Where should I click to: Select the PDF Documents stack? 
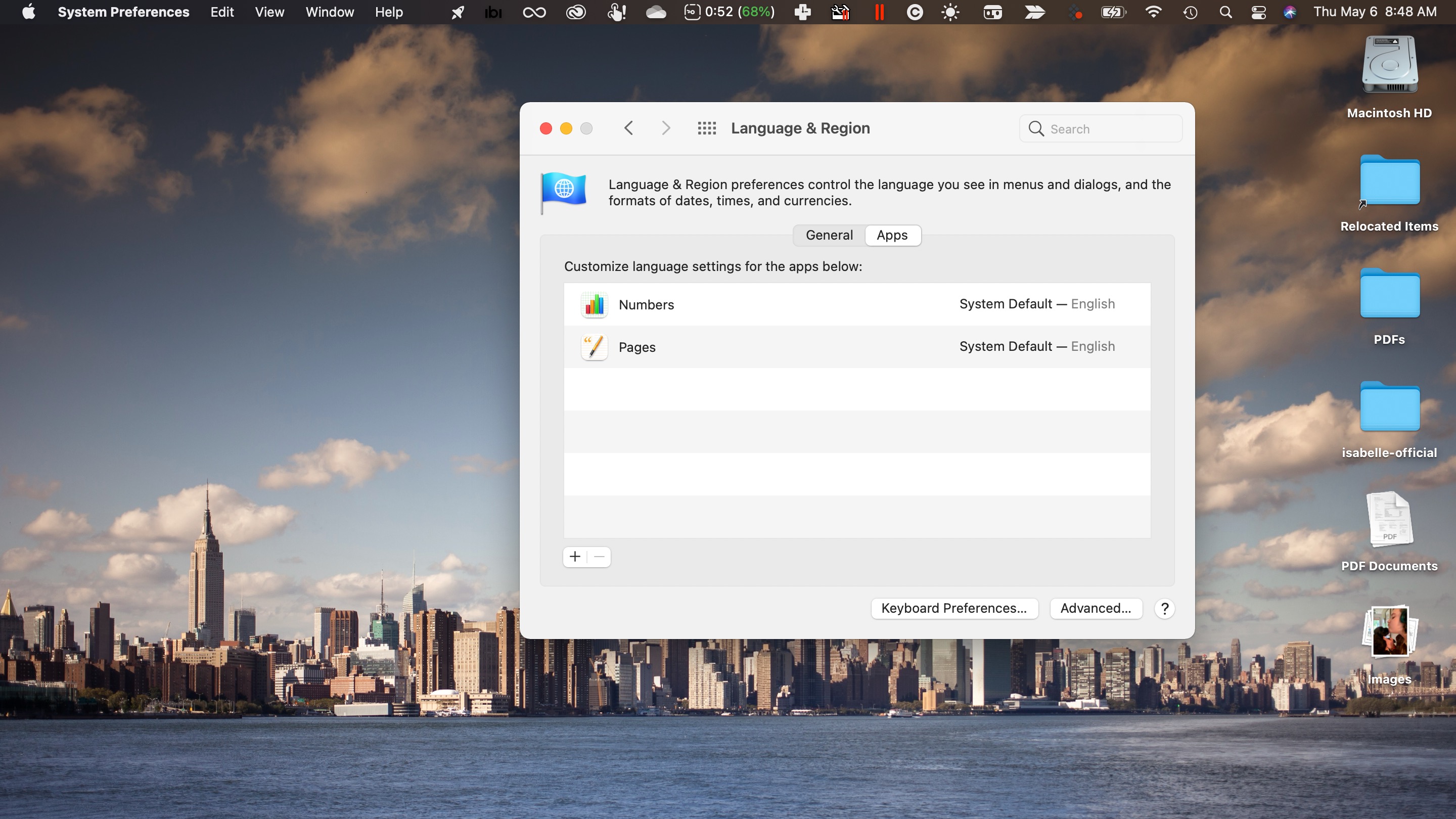pos(1389,532)
